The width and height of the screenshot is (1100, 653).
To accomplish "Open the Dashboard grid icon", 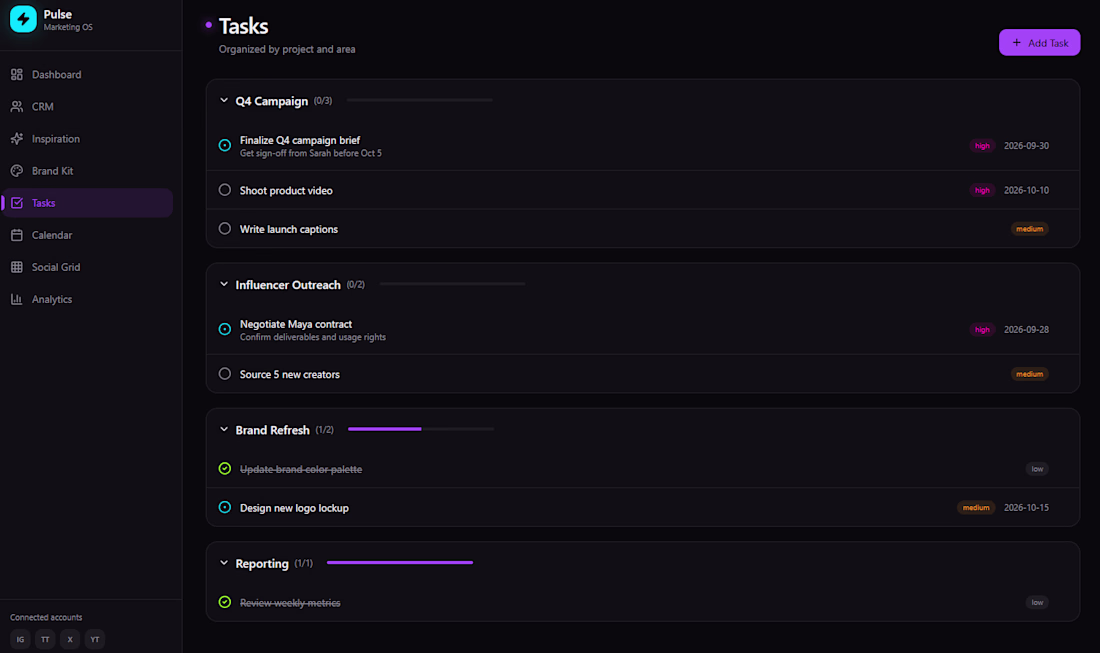I will (x=17, y=74).
